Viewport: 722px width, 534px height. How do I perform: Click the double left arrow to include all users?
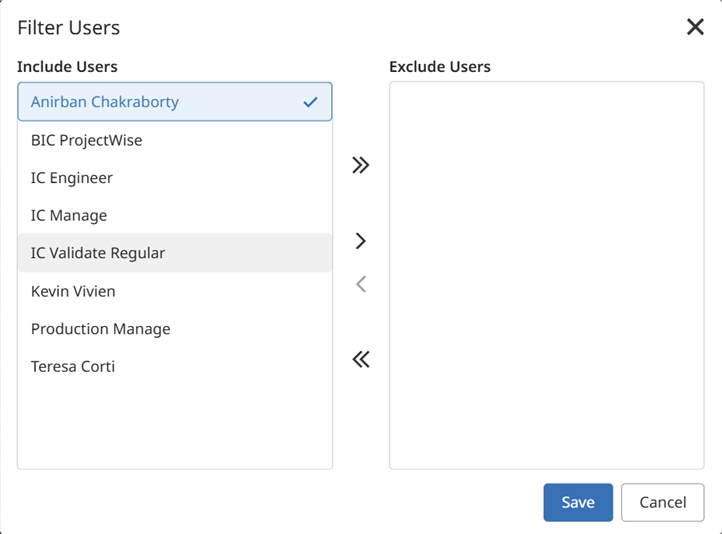click(361, 359)
